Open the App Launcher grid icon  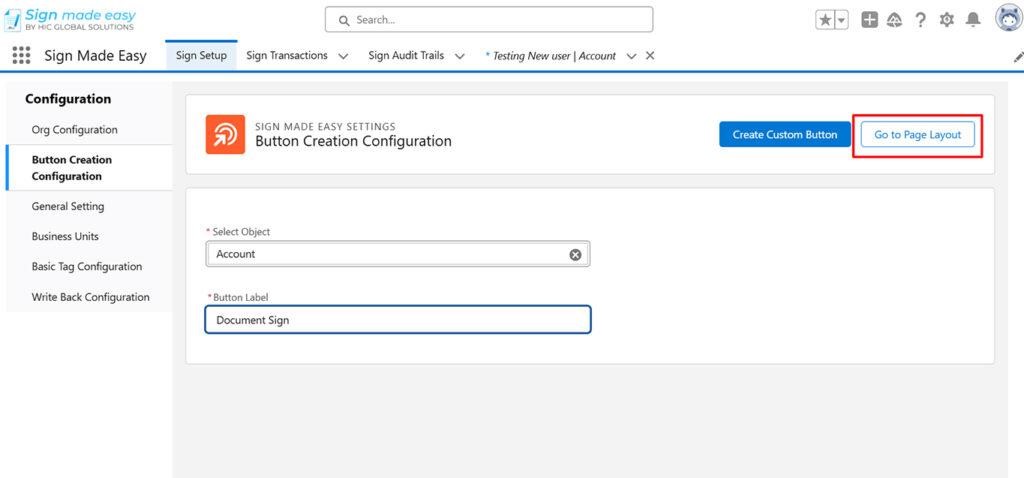21,56
